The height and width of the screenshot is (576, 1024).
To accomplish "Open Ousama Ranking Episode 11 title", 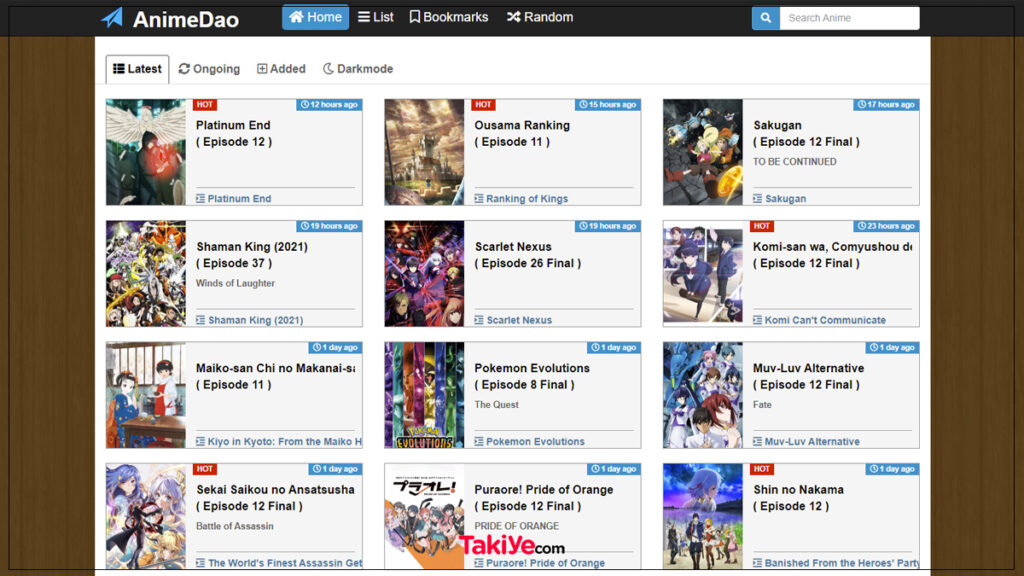I will tap(522, 133).
